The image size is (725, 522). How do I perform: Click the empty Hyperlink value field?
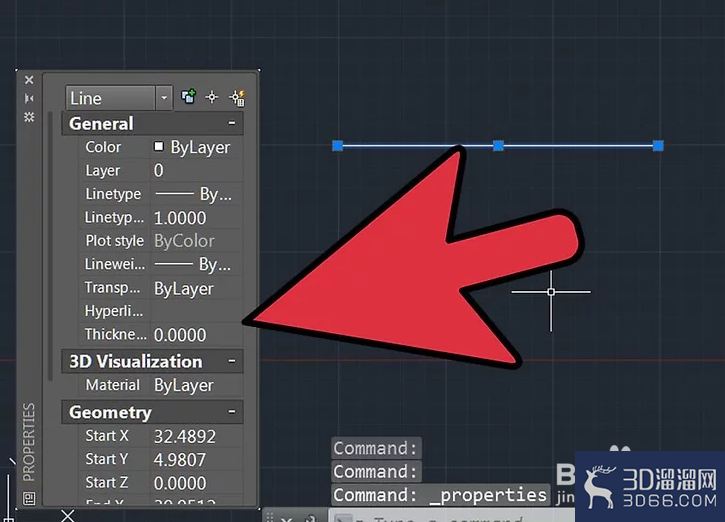click(197, 311)
